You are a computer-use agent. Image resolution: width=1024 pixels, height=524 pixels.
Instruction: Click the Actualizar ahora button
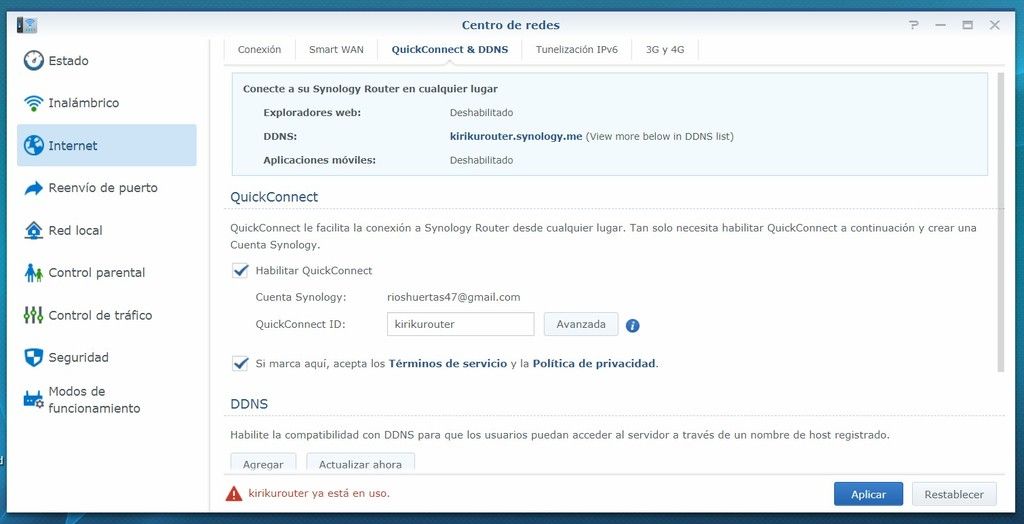(360, 464)
